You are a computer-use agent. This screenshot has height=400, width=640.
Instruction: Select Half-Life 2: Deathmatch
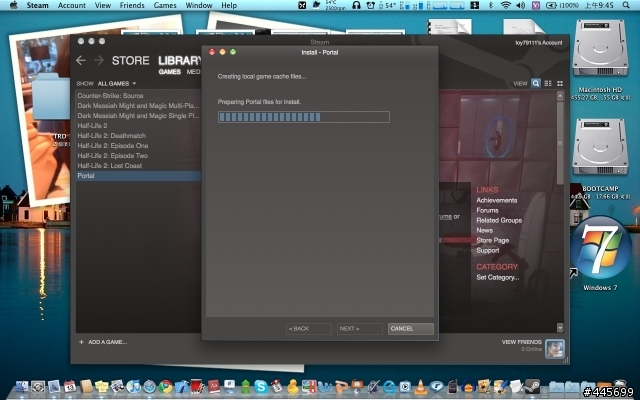[138, 136]
